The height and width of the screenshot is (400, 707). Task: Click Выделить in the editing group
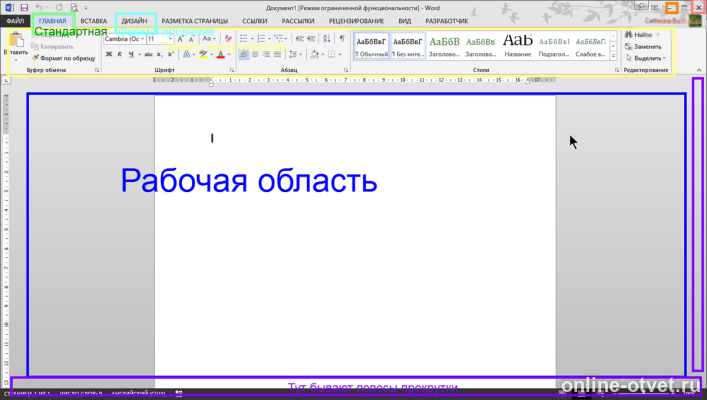pos(646,58)
